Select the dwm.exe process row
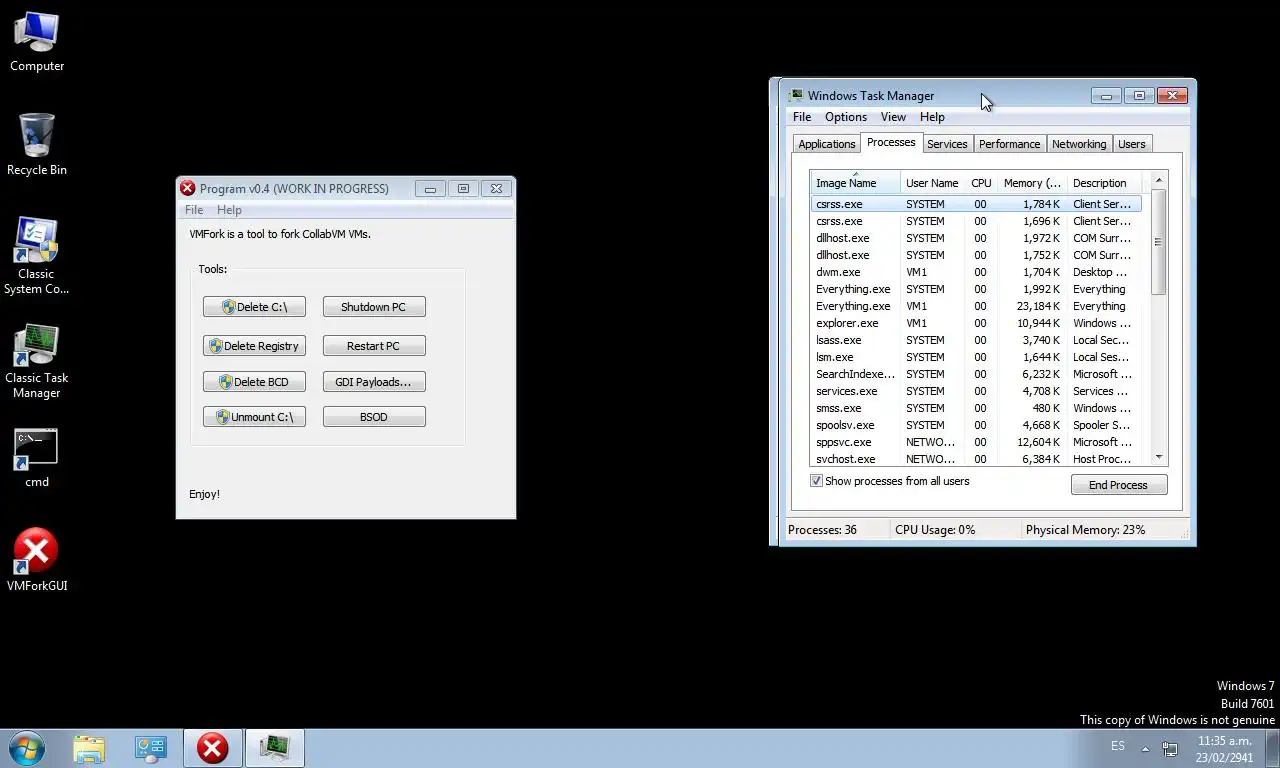1280x768 pixels. pyautogui.click(x=976, y=272)
